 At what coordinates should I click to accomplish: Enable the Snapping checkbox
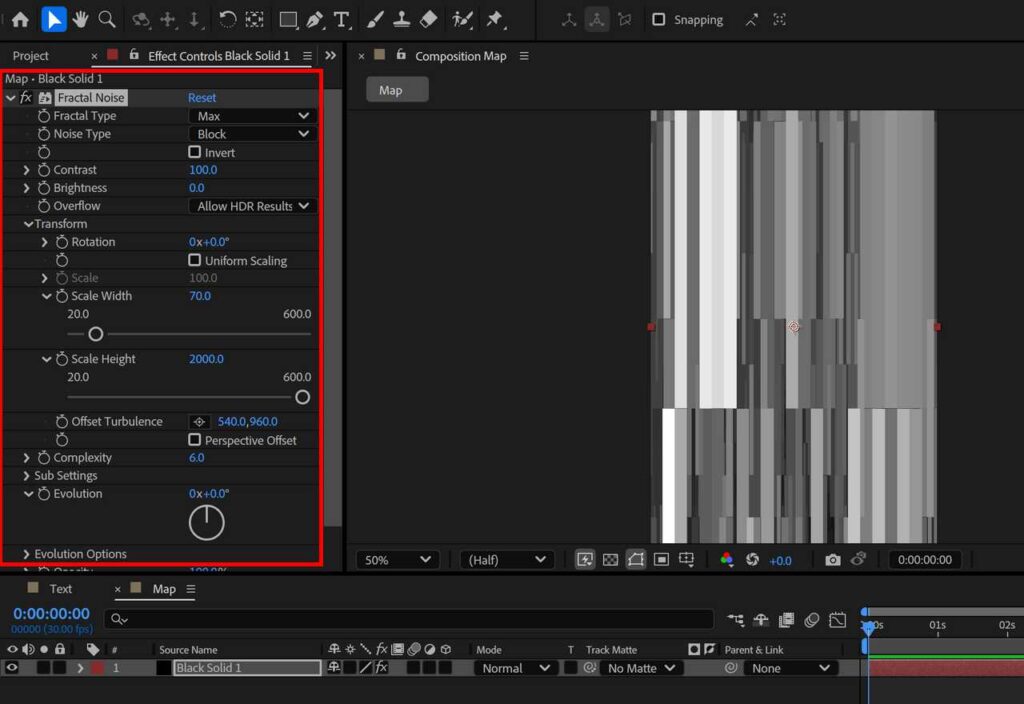(x=658, y=20)
